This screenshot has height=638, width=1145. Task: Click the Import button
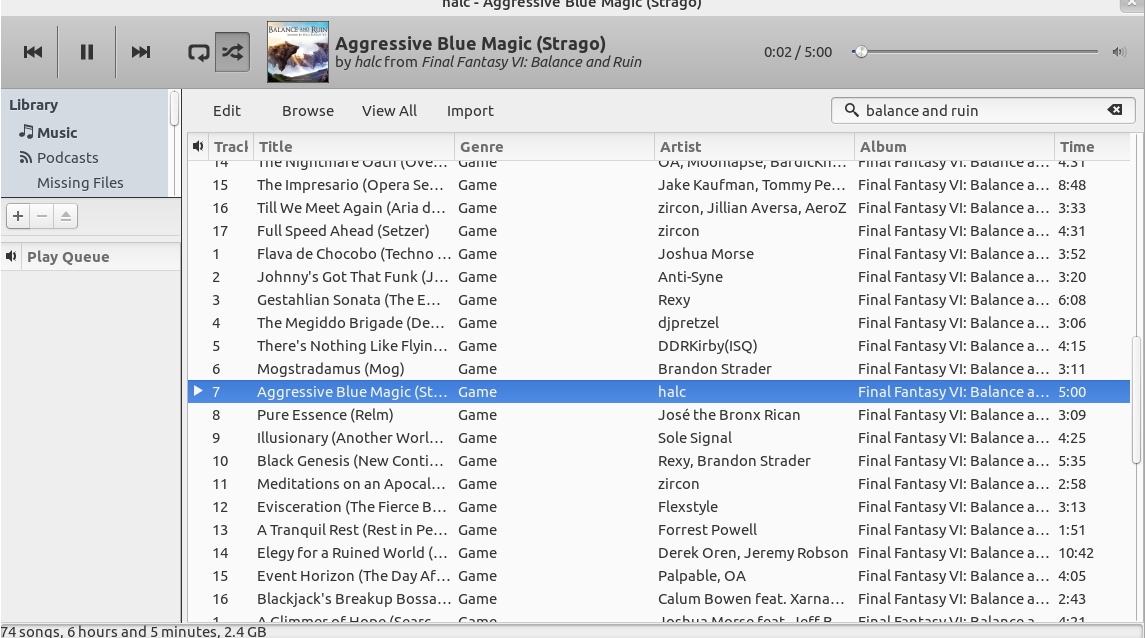coord(470,111)
